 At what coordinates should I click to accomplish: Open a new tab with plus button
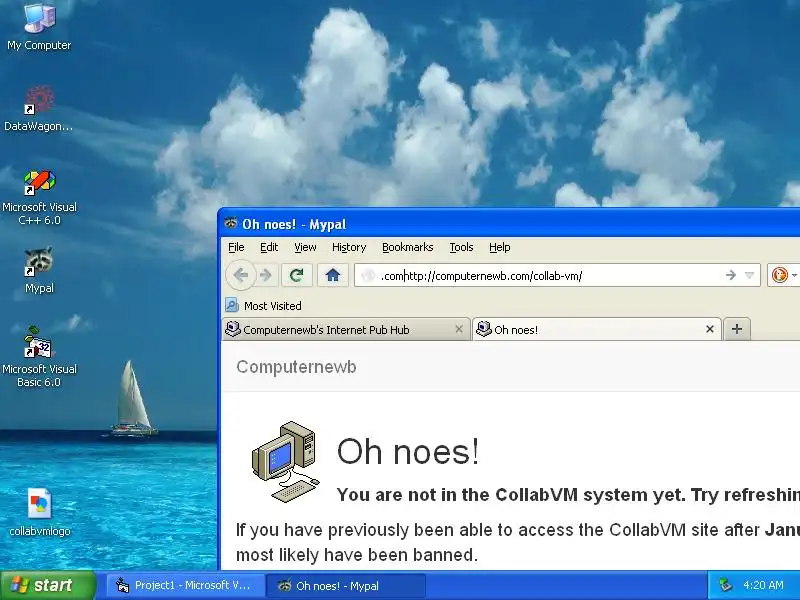coord(737,329)
